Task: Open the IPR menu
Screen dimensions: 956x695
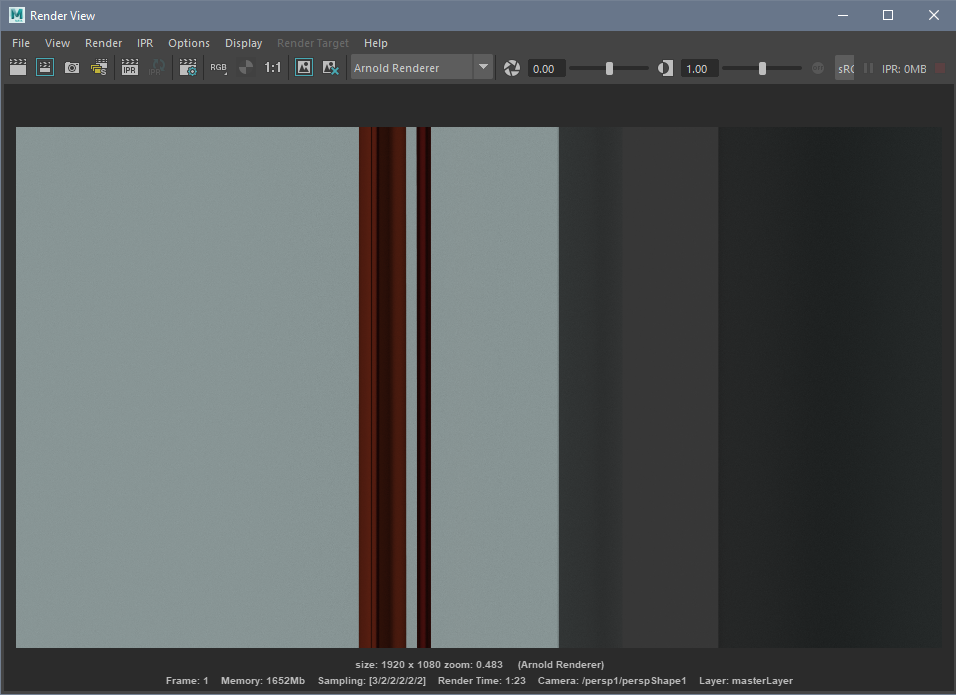Action: click(x=144, y=43)
